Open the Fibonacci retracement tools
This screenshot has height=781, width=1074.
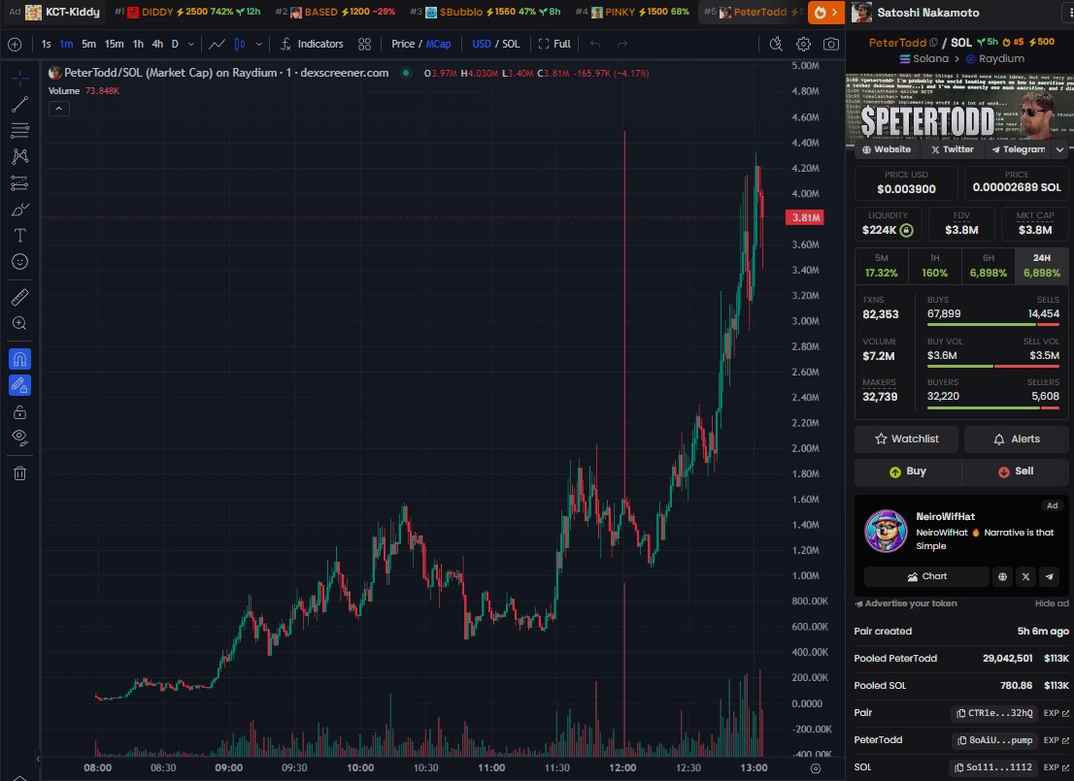[x=20, y=130]
